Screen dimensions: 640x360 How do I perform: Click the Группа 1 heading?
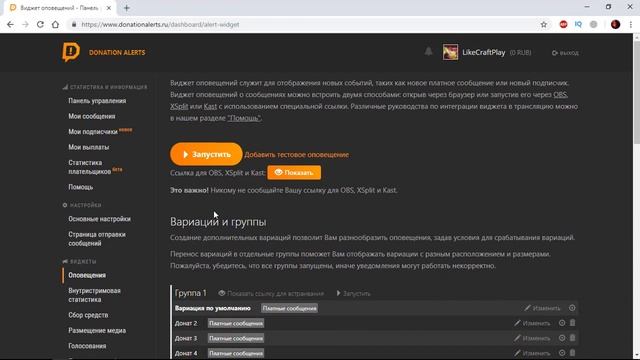click(191, 293)
